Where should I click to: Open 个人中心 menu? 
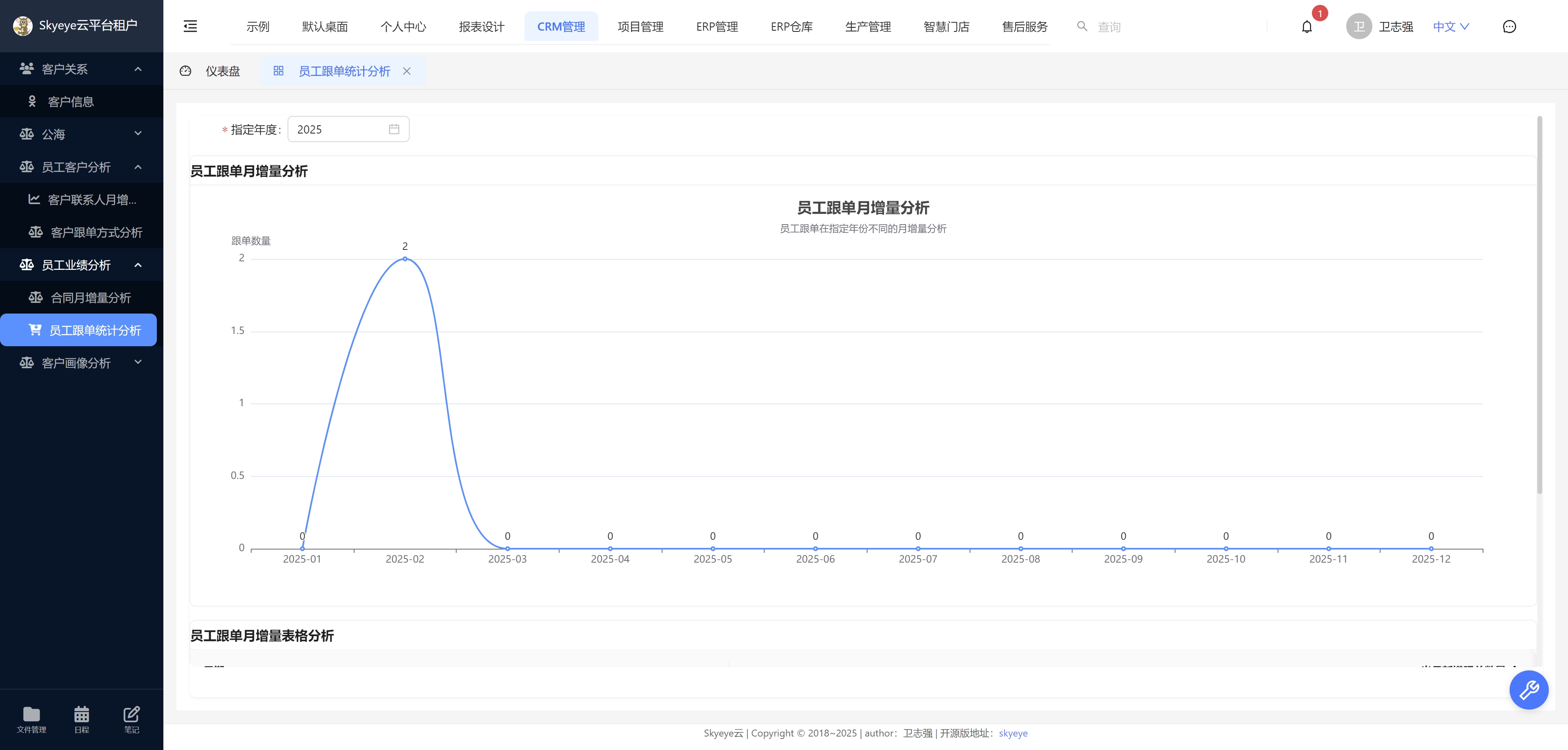[x=403, y=27]
